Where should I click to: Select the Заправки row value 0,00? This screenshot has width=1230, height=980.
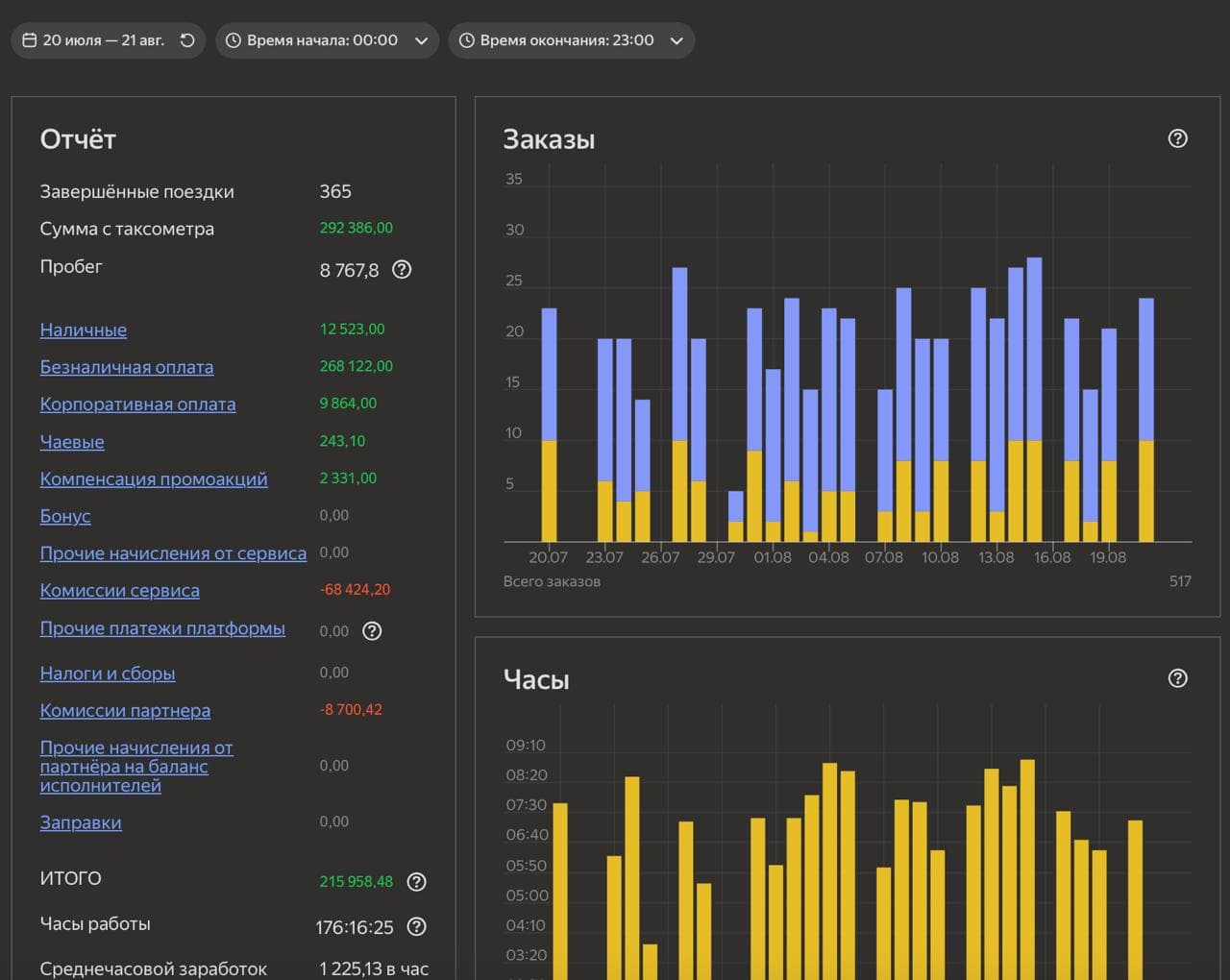tap(334, 821)
